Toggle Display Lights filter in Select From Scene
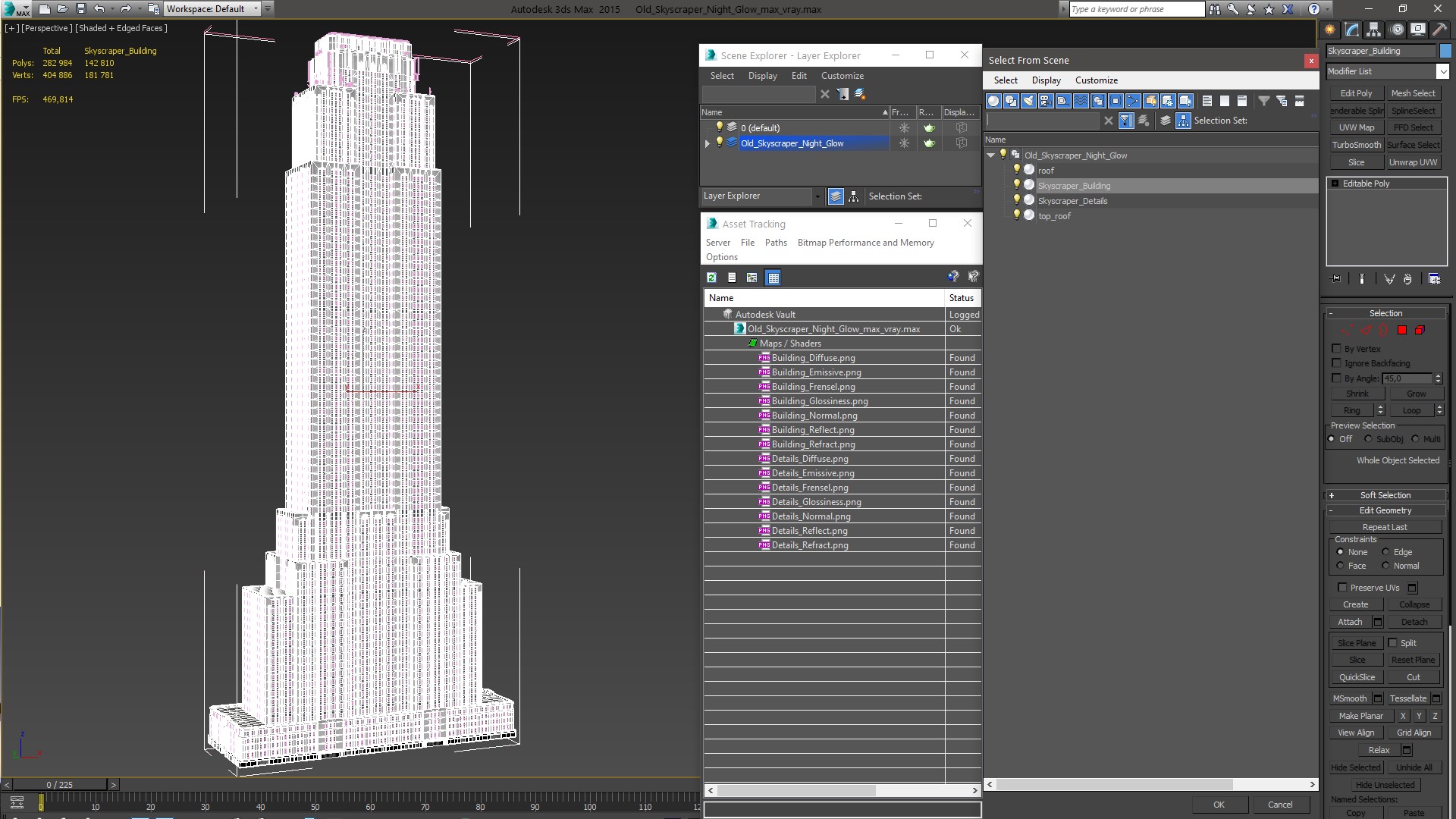The width and height of the screenshot is (1456, 819). tap(1028, 101)
